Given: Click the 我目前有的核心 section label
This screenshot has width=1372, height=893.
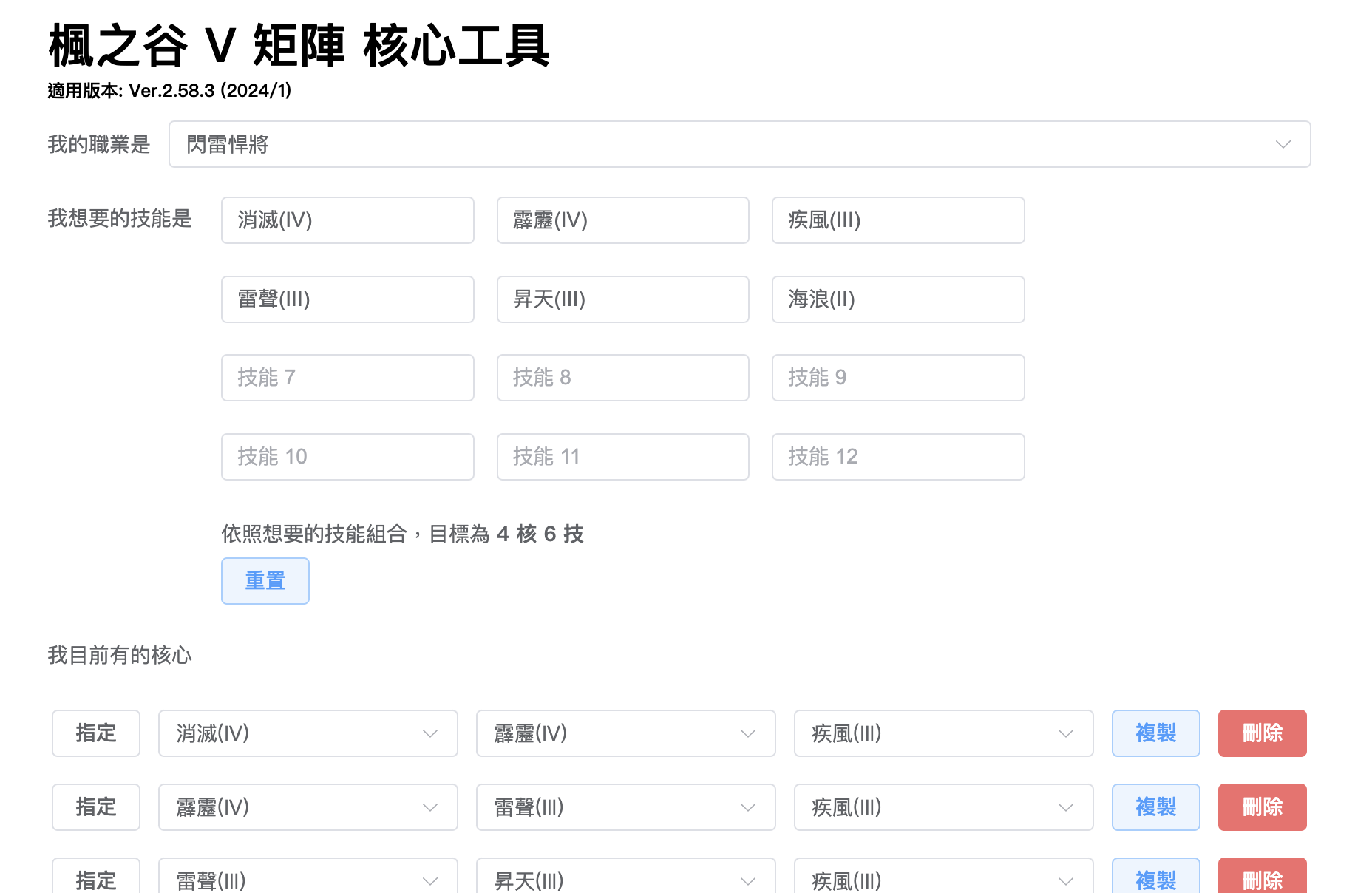Looking at the screenshot, I should 120,655.
